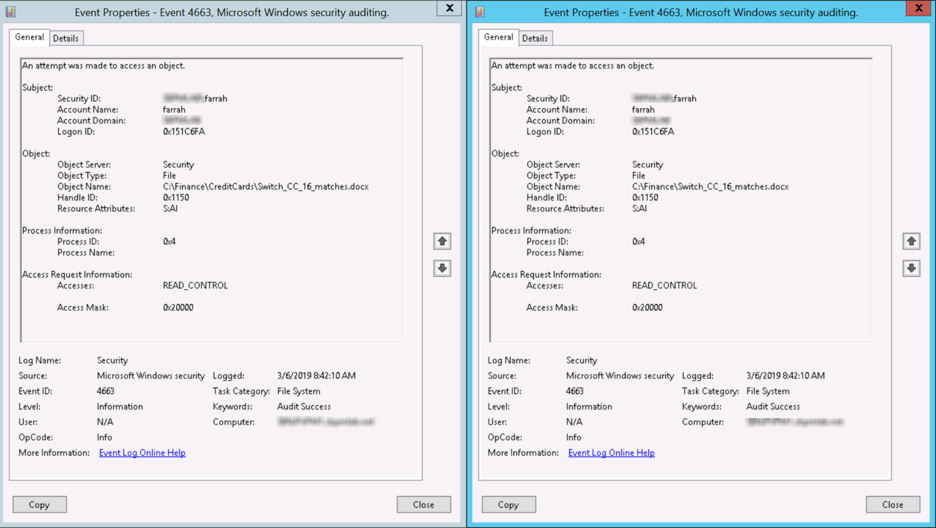Screen dimensions: 936x528
Task: Select Object Type File in right window
Action: (x=639, y=176)
